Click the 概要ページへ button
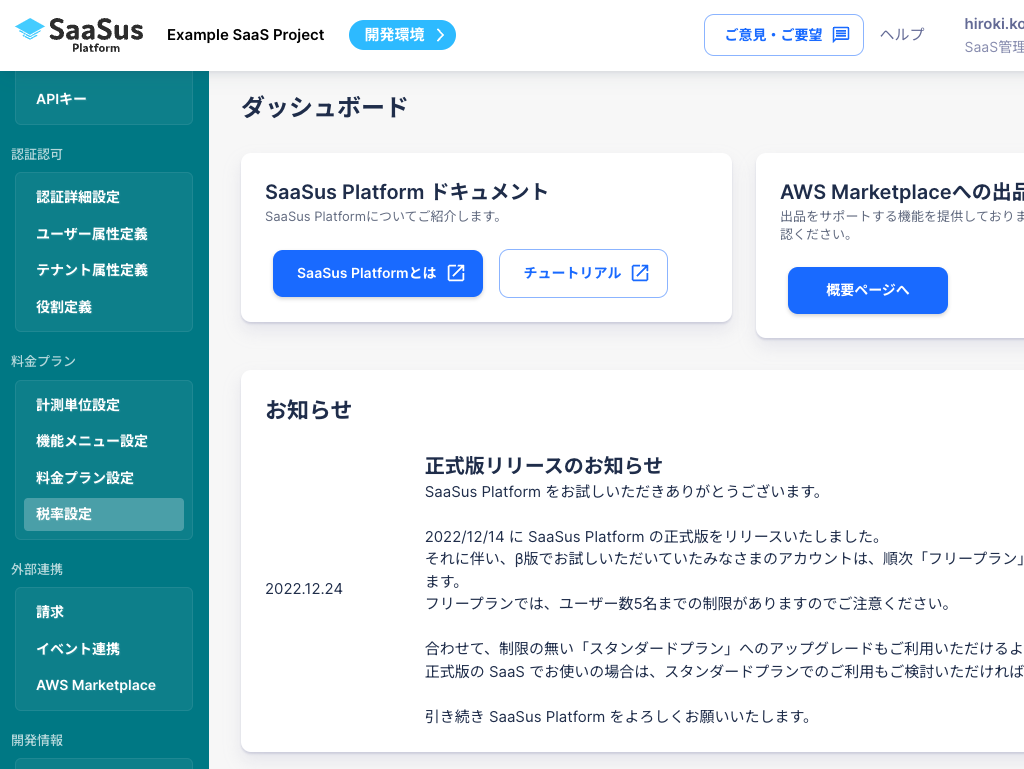 pos(868,290)
